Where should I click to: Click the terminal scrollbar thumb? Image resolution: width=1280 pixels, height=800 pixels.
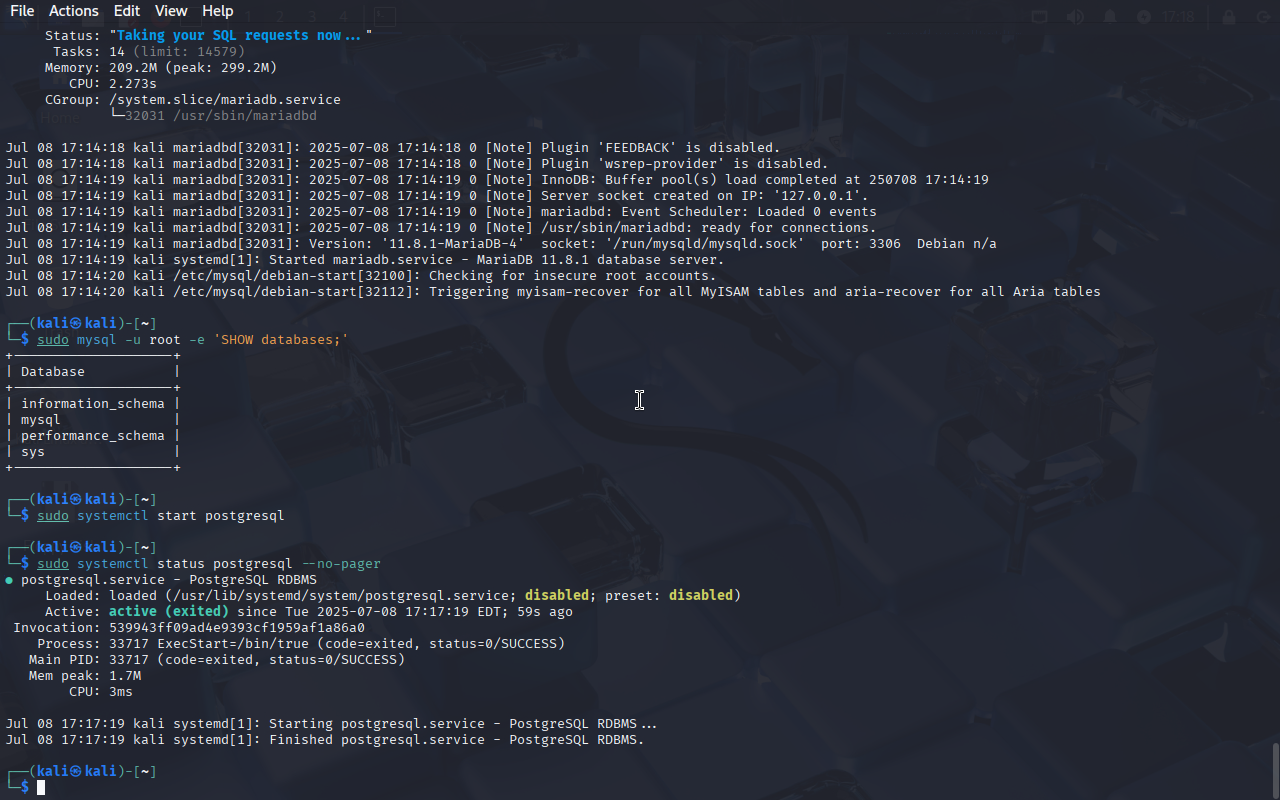pos(1275,769)
